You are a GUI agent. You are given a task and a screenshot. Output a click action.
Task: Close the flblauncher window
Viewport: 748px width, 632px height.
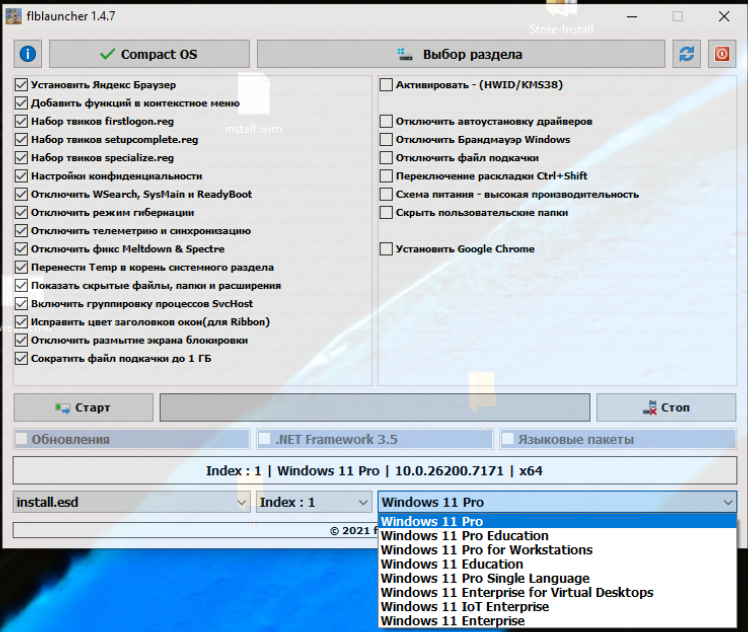724,17
